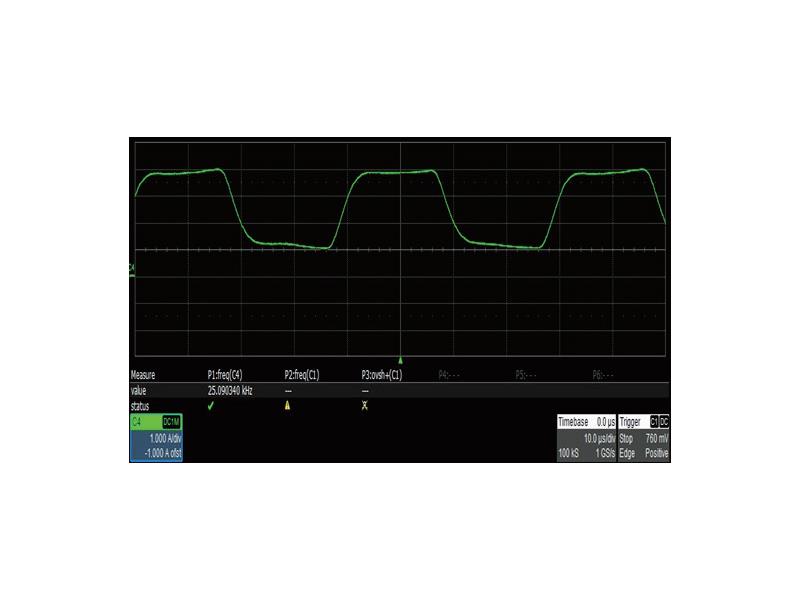The height and width of the screenshot is (600, 800).
Task: Click the crossed-out status icon under P3
Action: coord(365,406)
